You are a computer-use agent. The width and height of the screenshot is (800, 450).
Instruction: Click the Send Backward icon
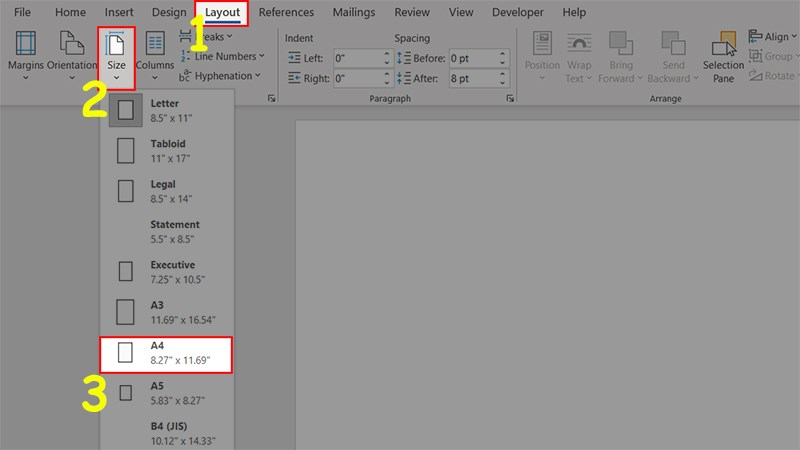tap(673, 43)
